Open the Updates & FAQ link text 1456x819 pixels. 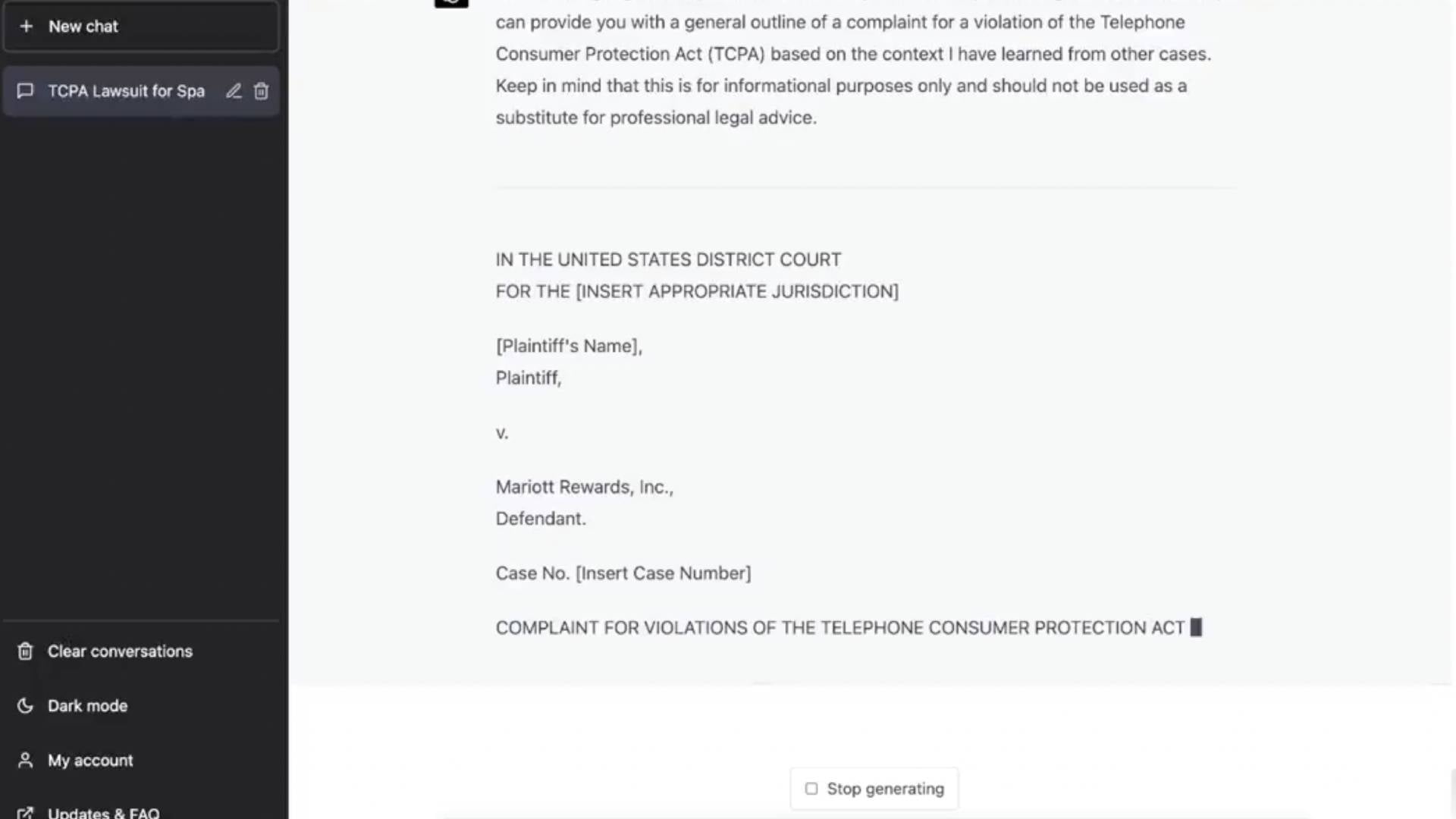click(x=103, y=812)
